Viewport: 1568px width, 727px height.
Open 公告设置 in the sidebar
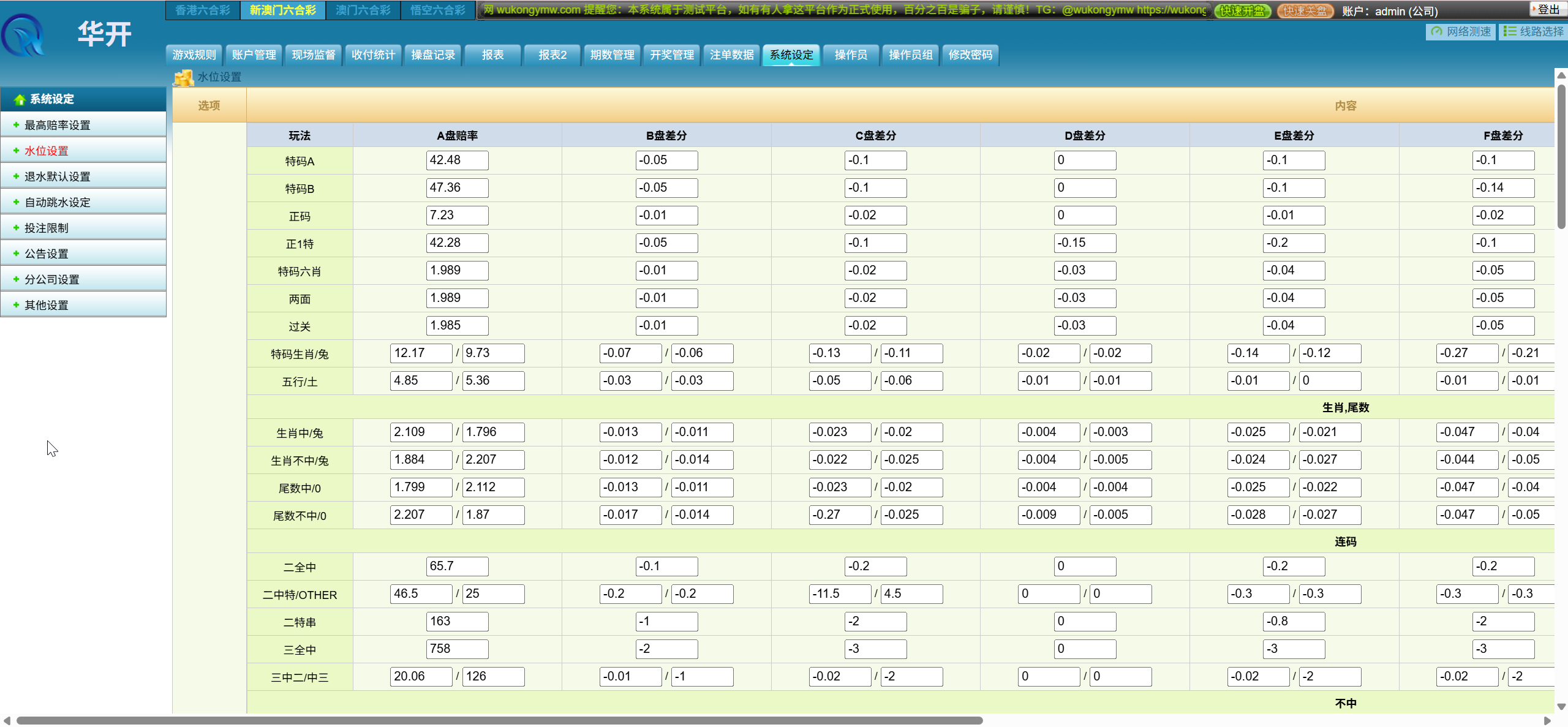(x=83, y=254)
